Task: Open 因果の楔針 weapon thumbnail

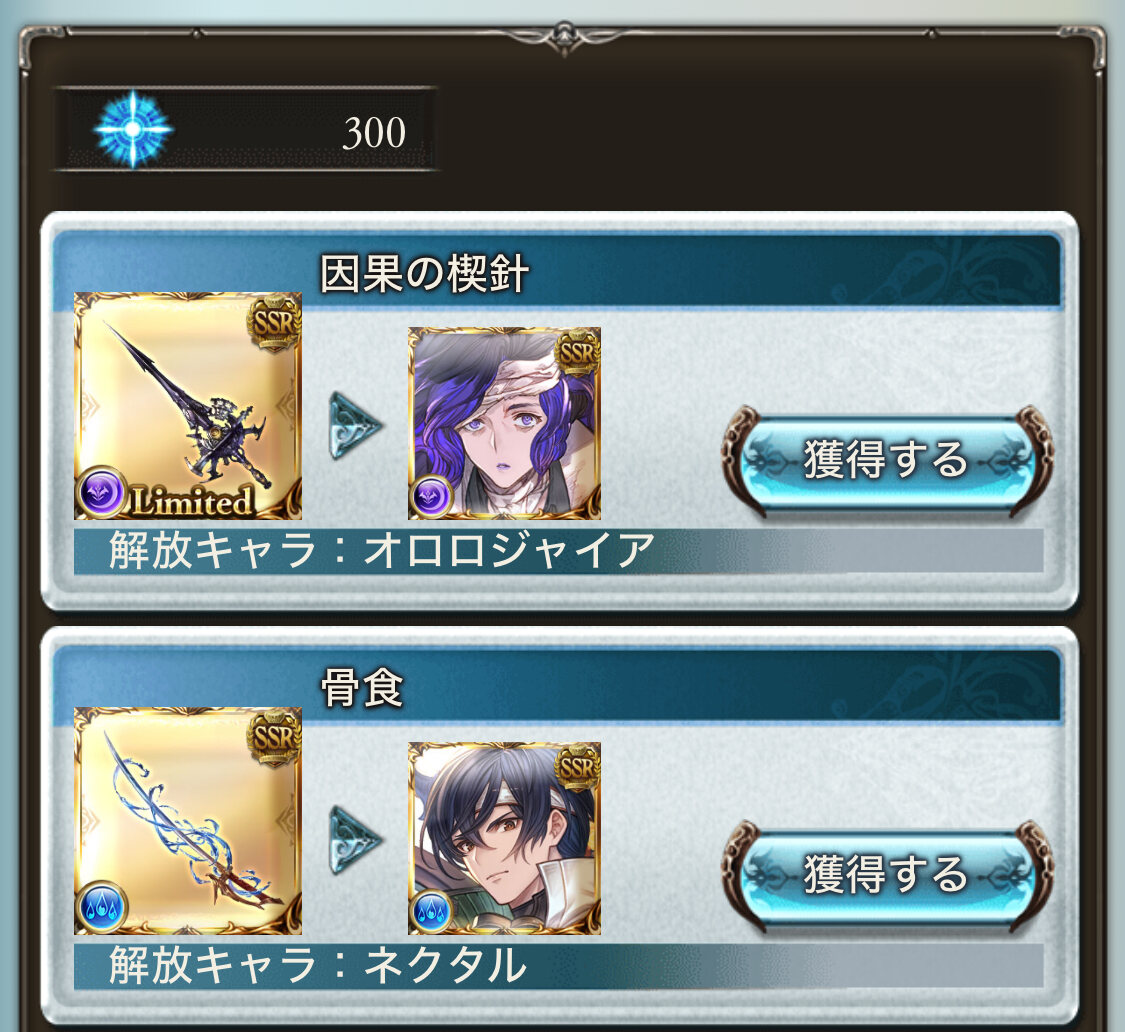Action: pyautogui.click(x=188, y=405)
